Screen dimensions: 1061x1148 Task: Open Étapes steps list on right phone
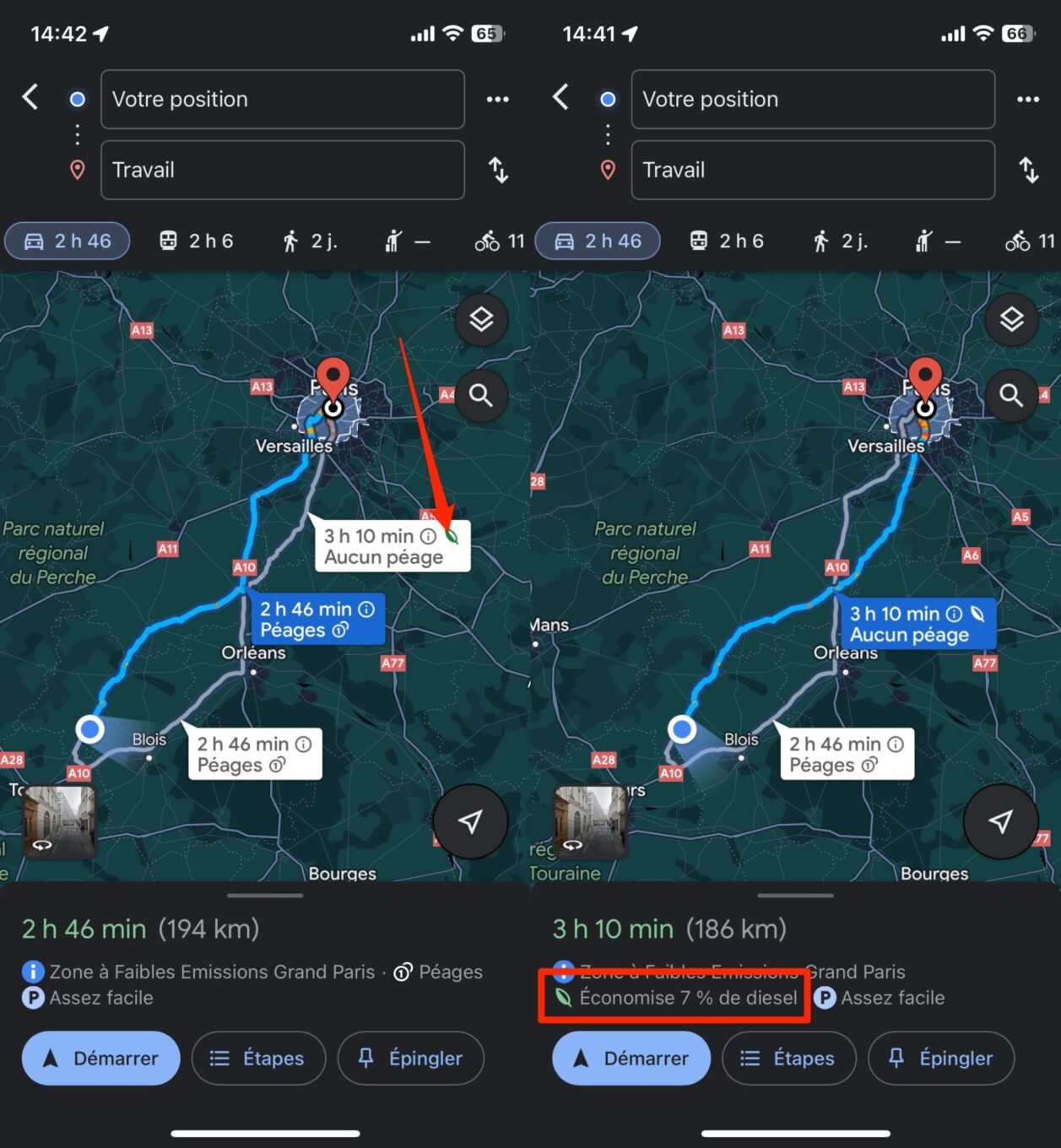(788, 1059)
